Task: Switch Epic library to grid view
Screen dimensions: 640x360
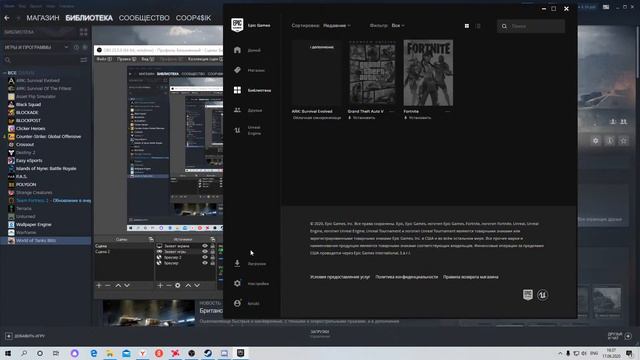Action: (x=467, y=26)
